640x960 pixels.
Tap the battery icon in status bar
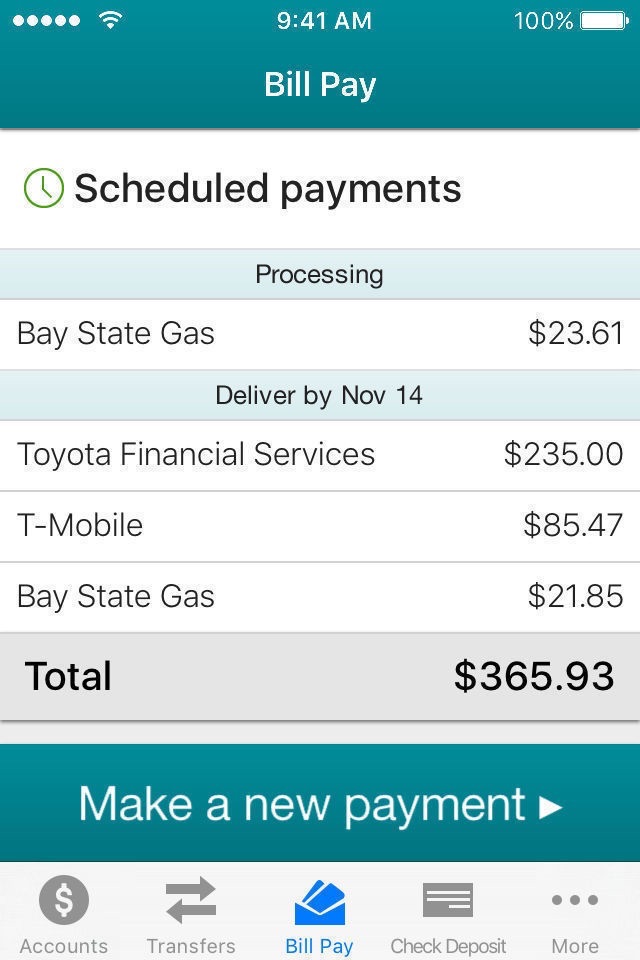point(603,20)
